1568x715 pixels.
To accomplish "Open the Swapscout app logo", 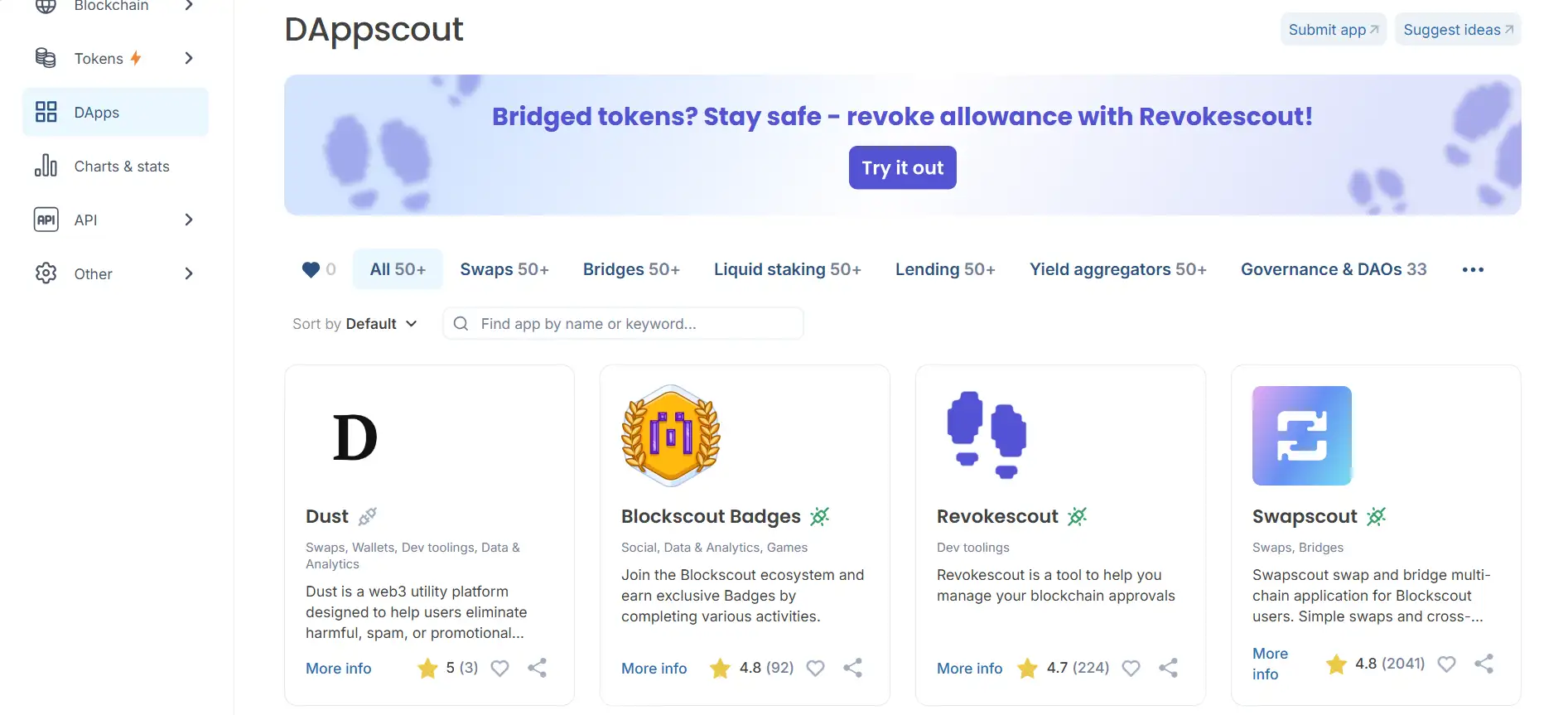I will click(x=1301, y=436).
